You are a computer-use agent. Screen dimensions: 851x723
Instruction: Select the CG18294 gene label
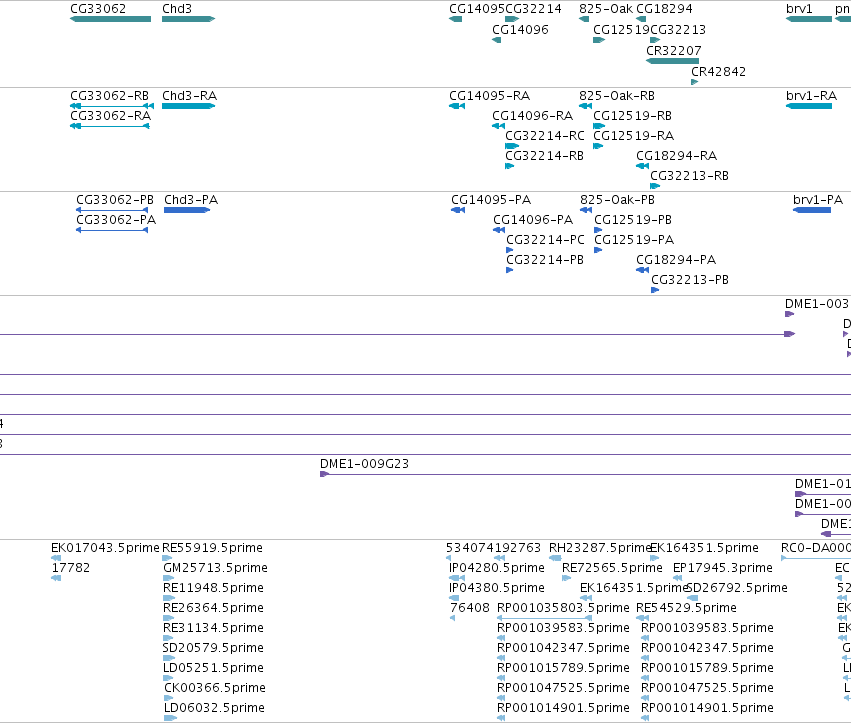click(x=664, y=9)
